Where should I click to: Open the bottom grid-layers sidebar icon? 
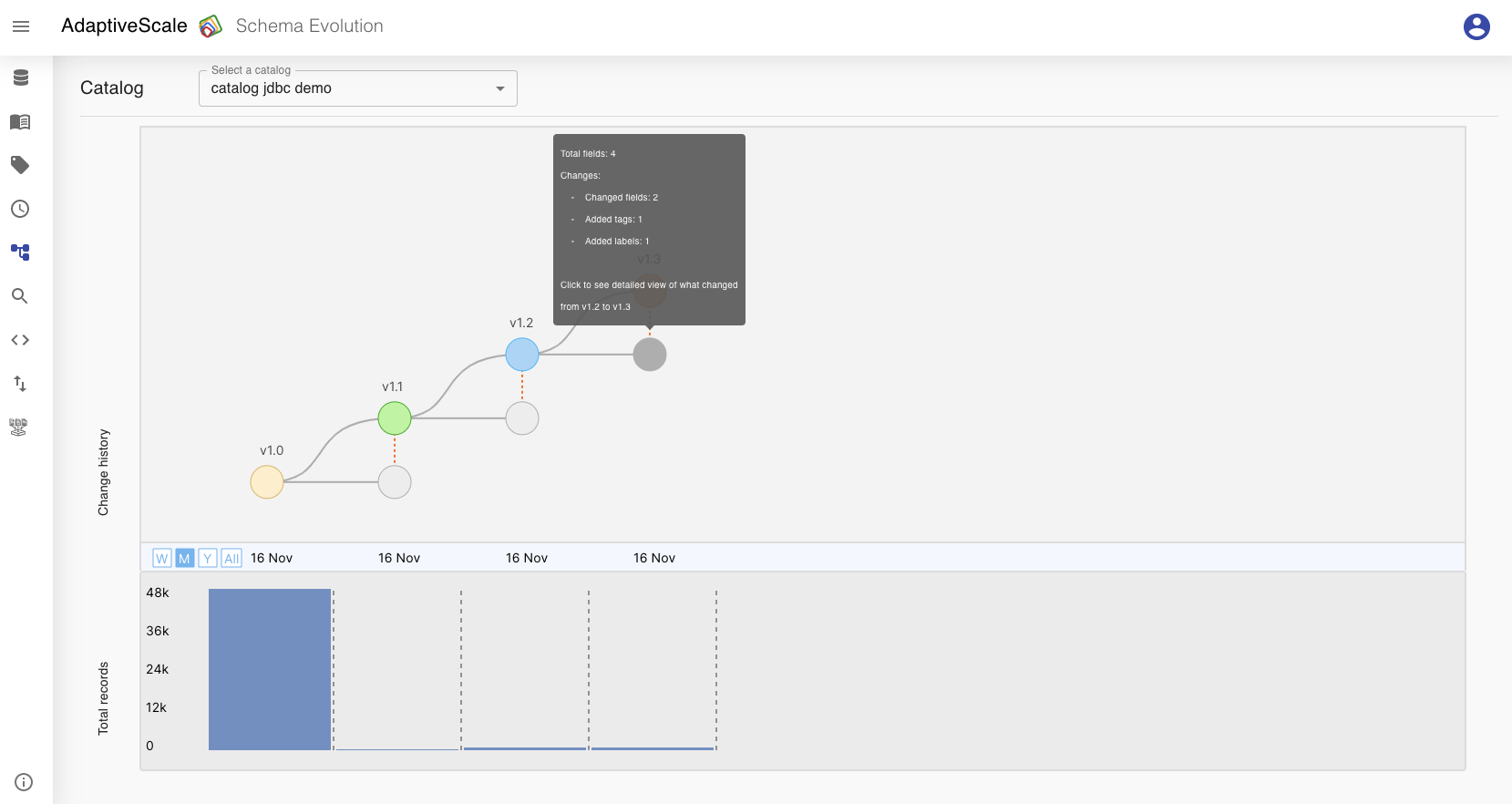(18, 427)
